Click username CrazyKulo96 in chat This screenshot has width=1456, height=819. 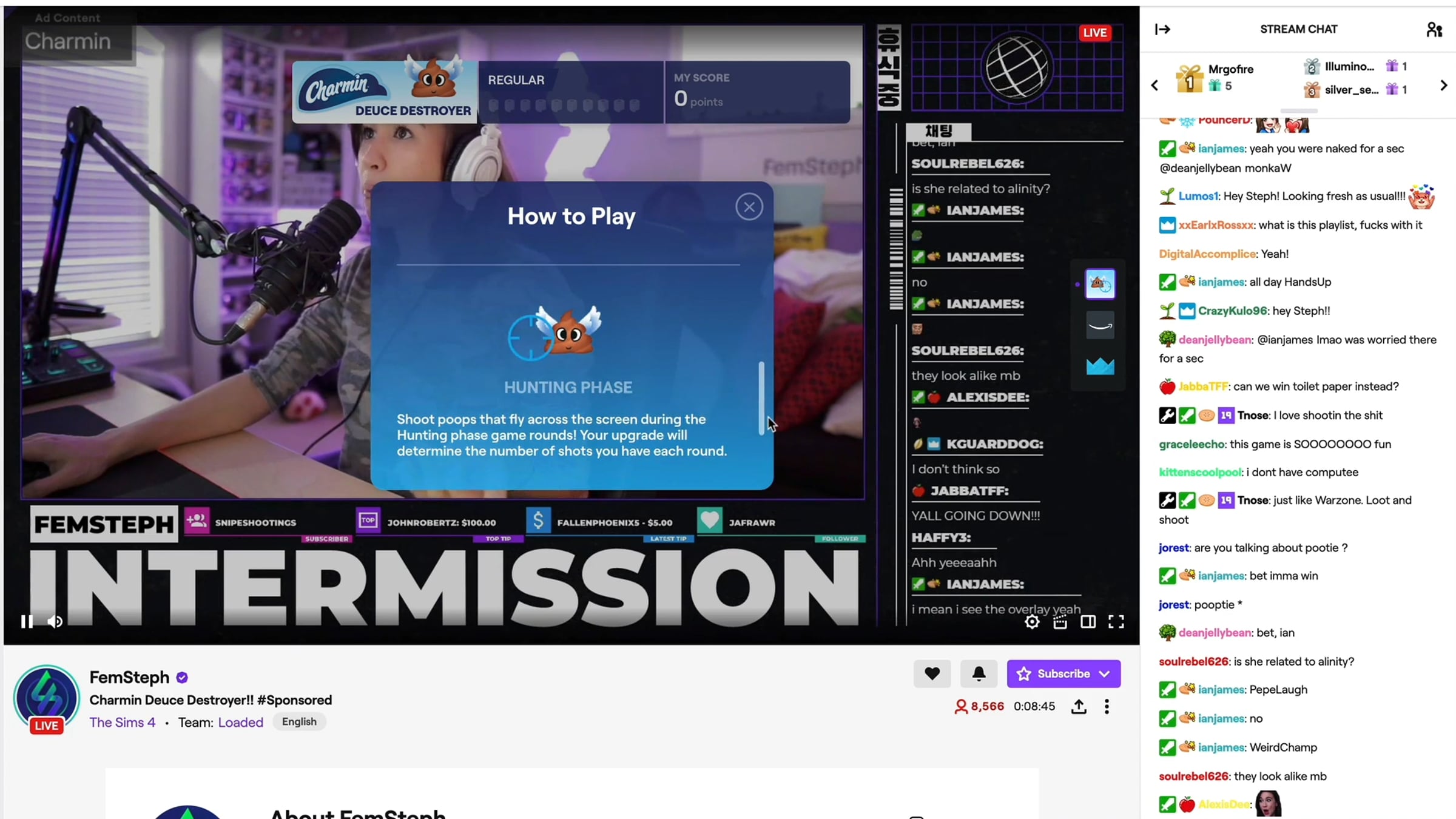coord(1233,311)
